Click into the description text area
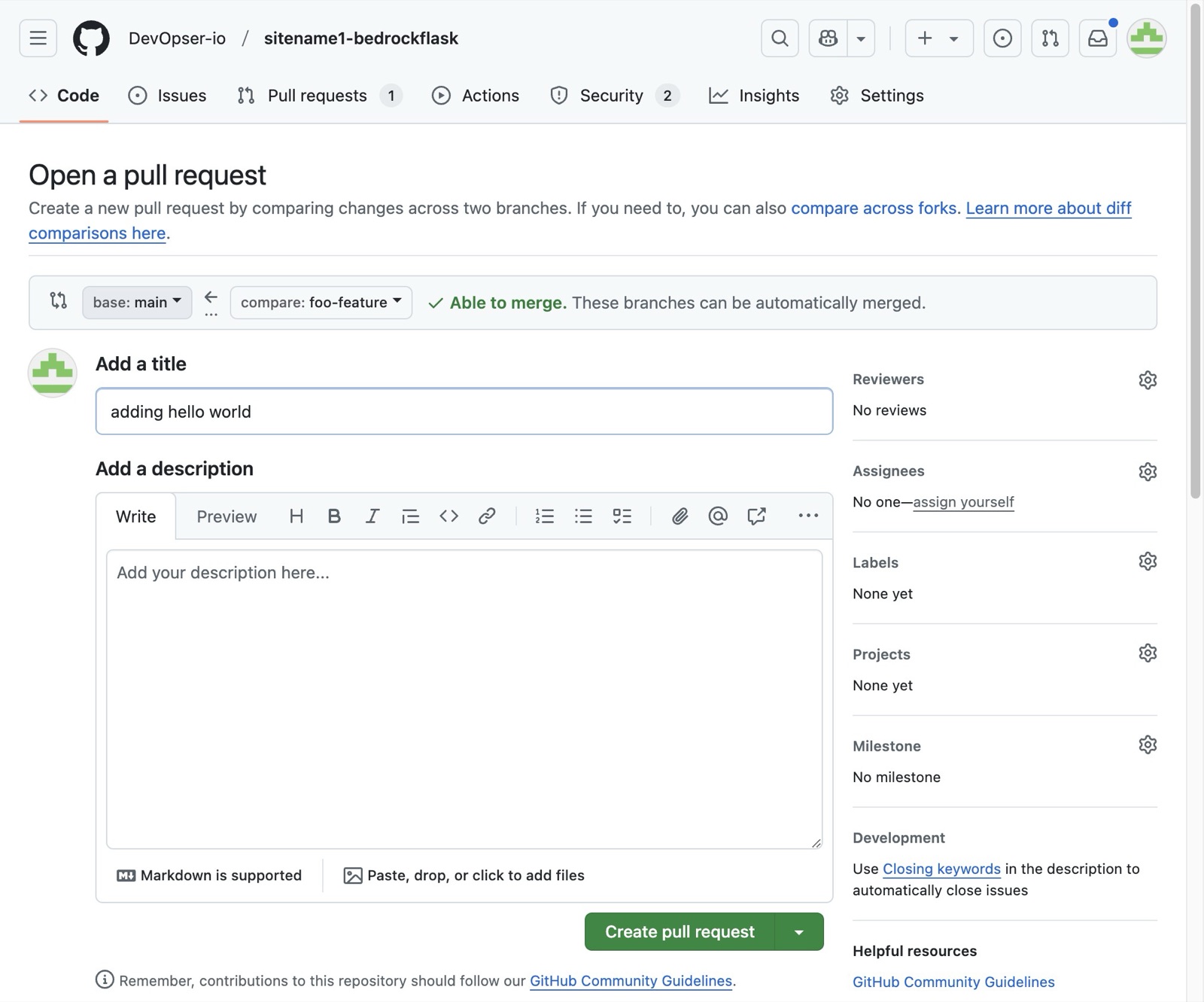Image resolution: width=1204 pixels, height=1002 pixels. tap(464, 699)
